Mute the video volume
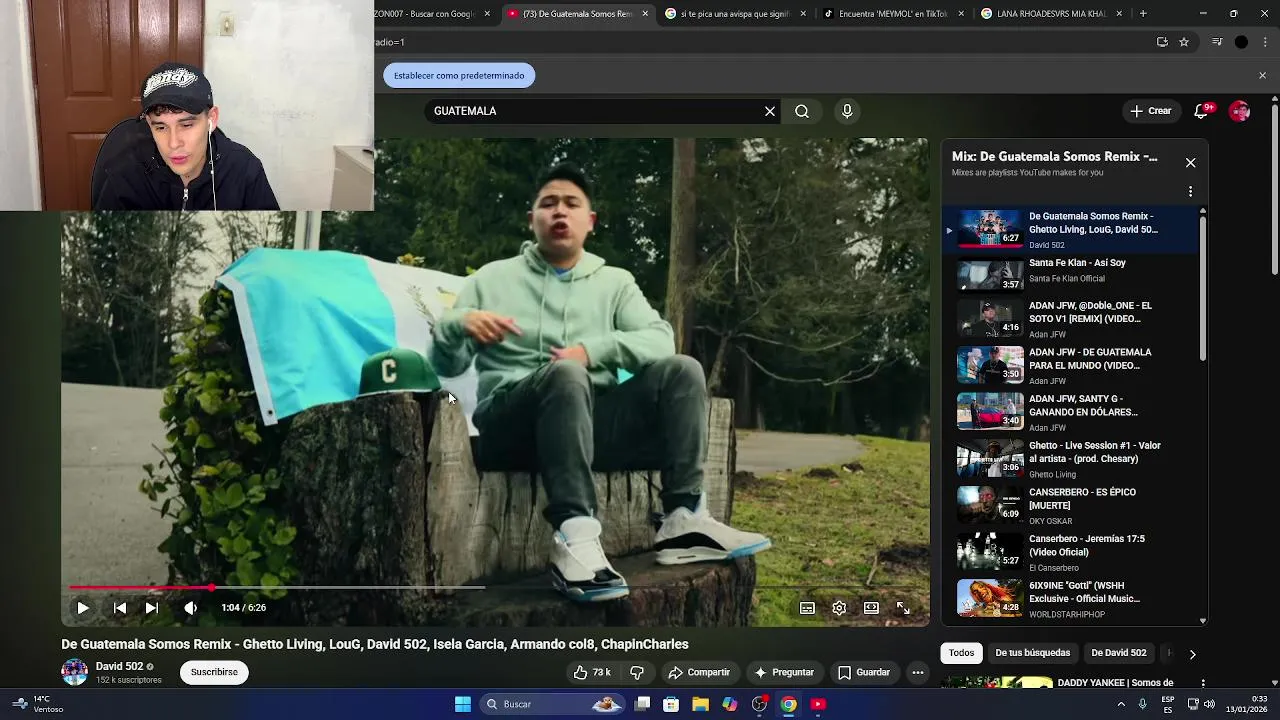This screenshot has width=1280, height=720. click(x=190, y=608)
